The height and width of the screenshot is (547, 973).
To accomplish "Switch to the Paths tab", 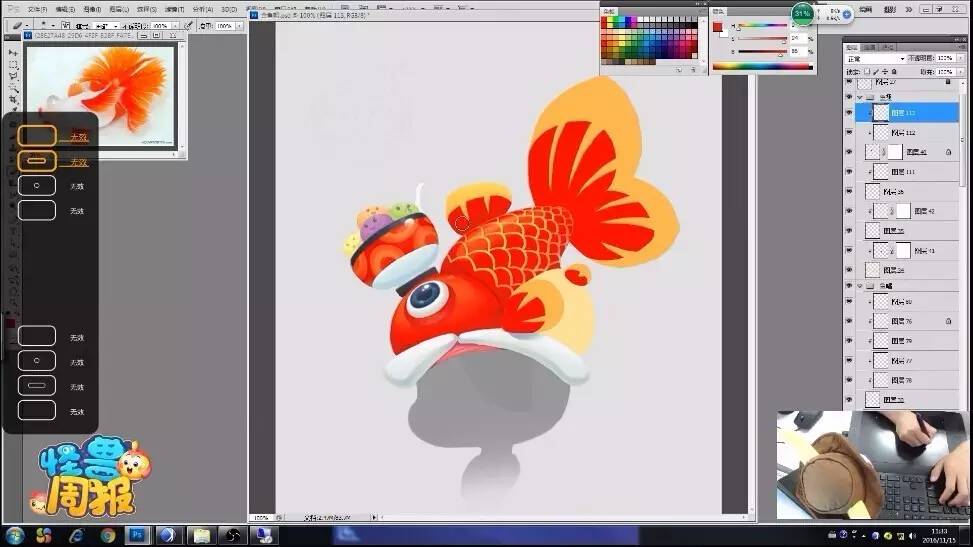I will pyautogui.click(x=888, y=47).
